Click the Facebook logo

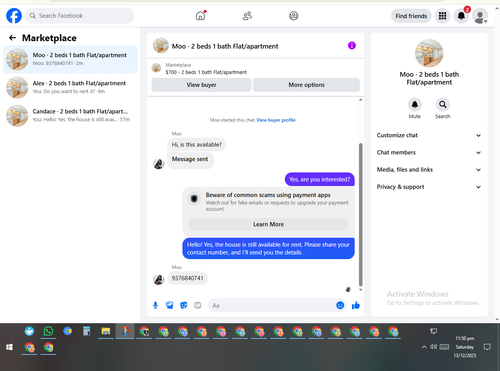click(14, 16)
